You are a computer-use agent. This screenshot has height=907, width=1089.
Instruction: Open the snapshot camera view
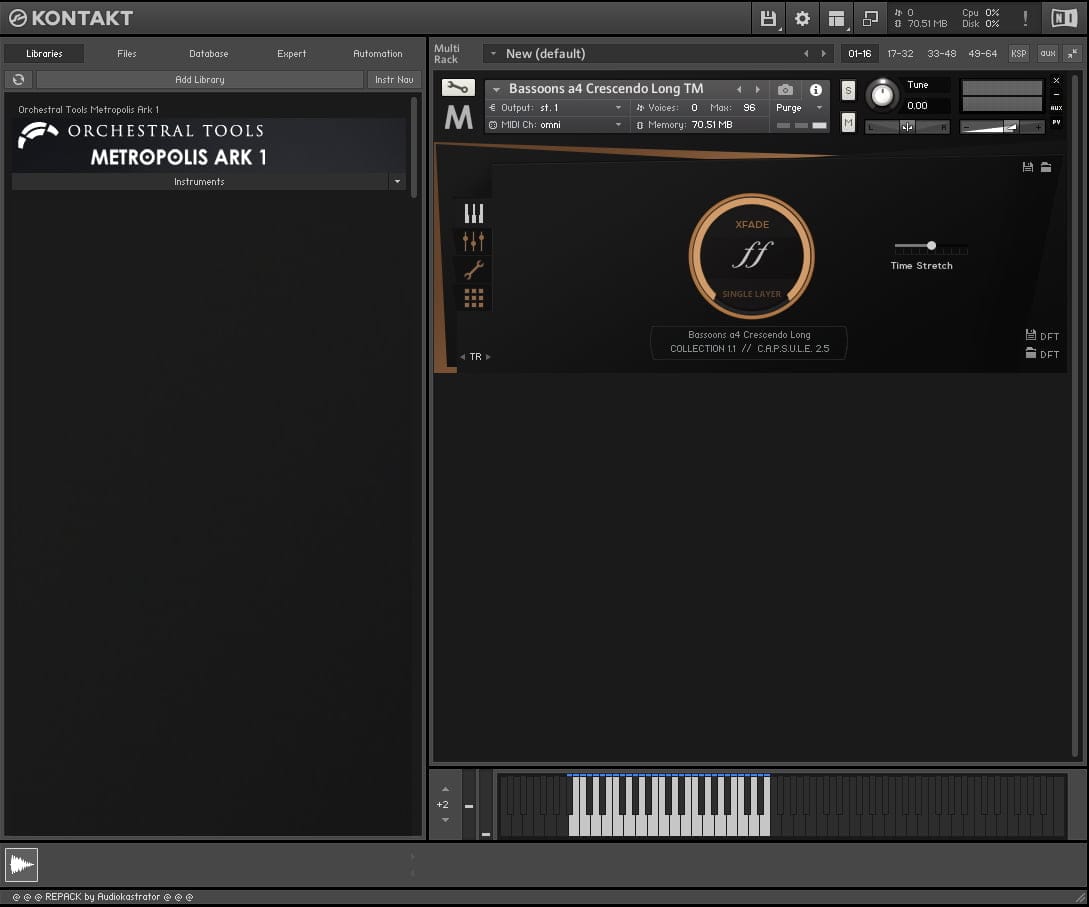[785, 90]
